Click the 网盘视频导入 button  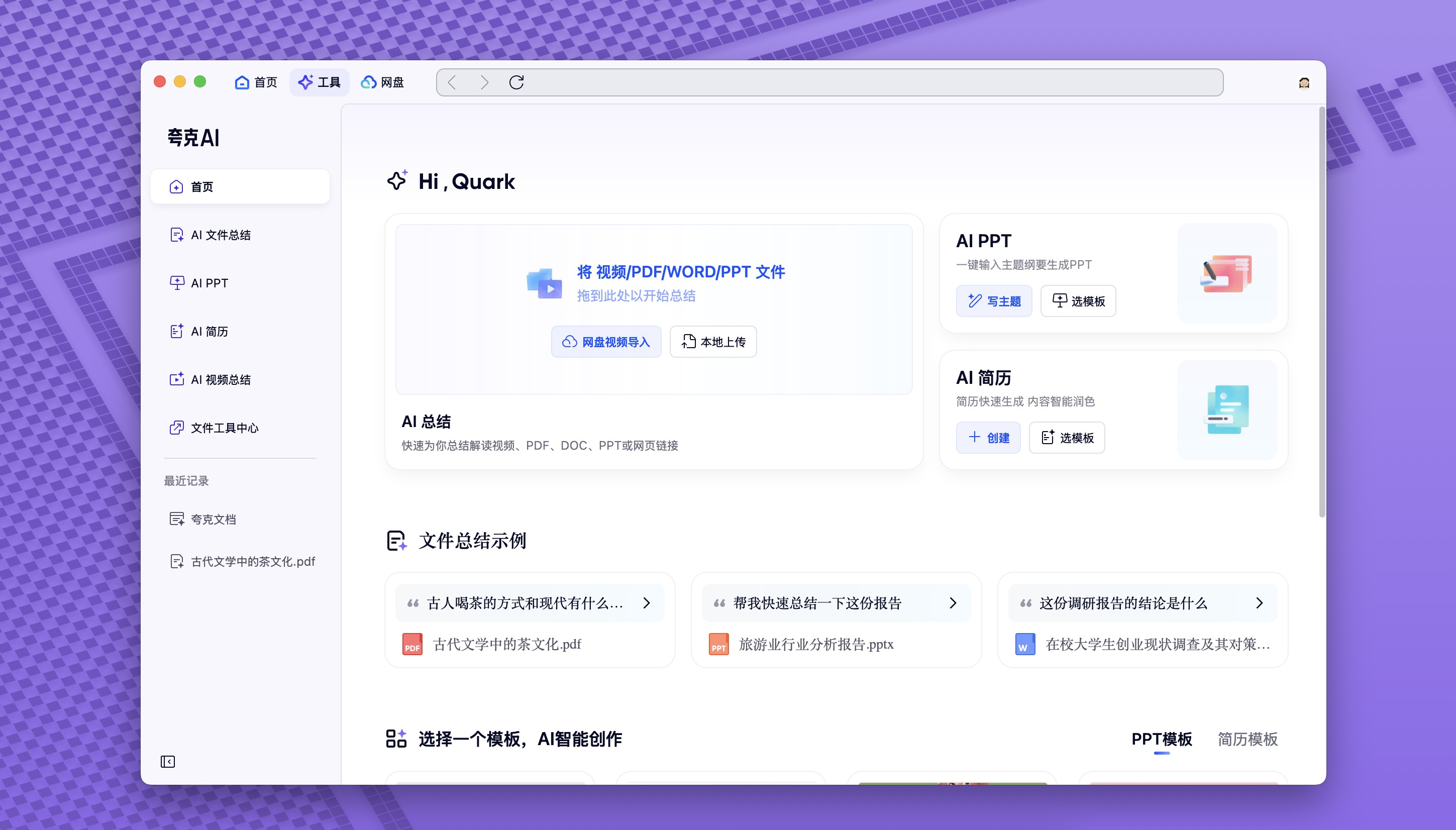pos(606,342)
